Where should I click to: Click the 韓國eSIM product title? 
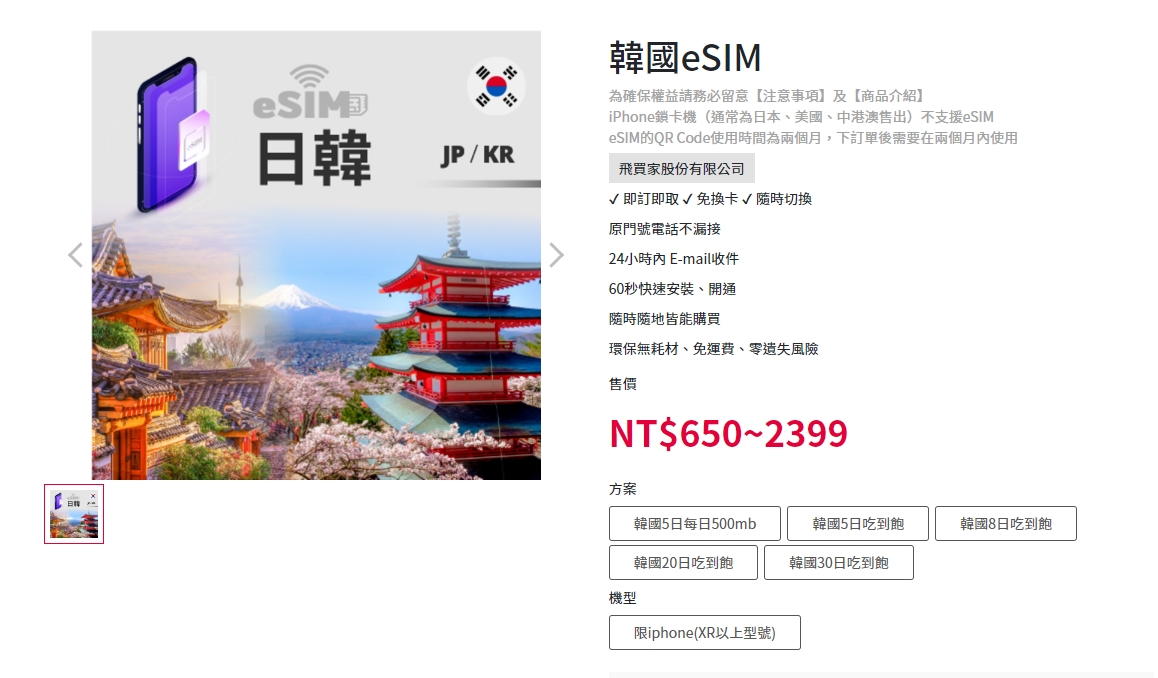pyautogui.click(x=685, y=58)
